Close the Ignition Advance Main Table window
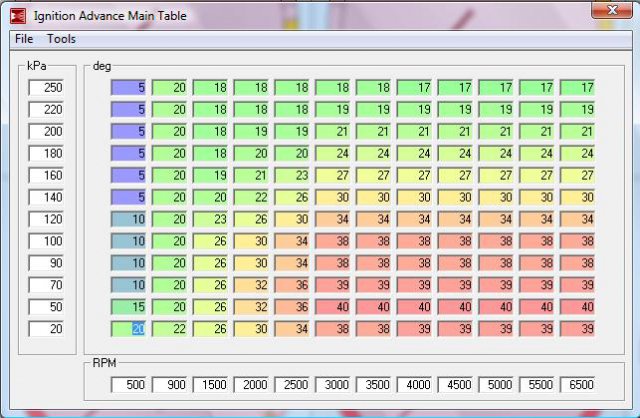 [x=605, y=11]
